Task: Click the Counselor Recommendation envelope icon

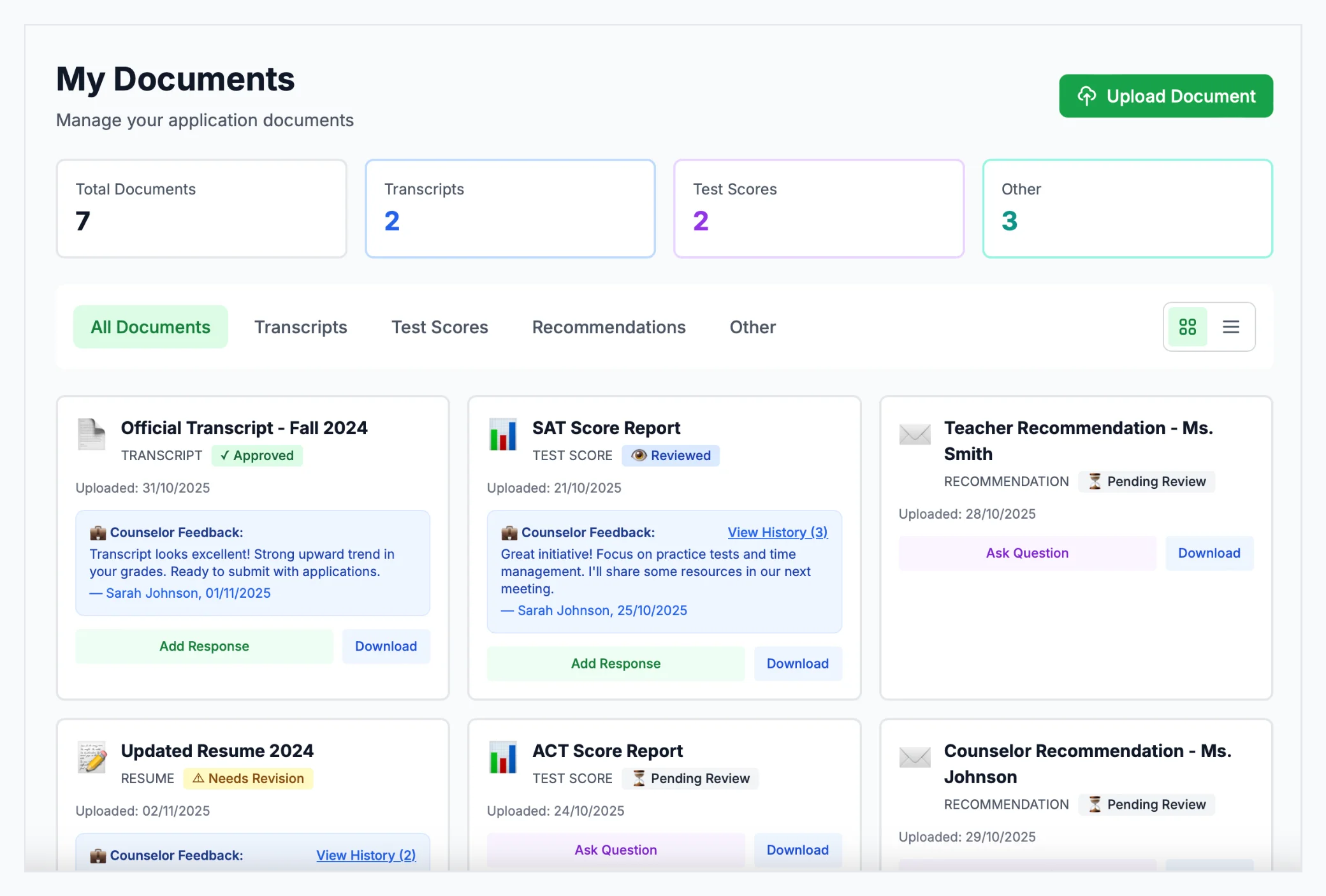Action: point(914,757)
